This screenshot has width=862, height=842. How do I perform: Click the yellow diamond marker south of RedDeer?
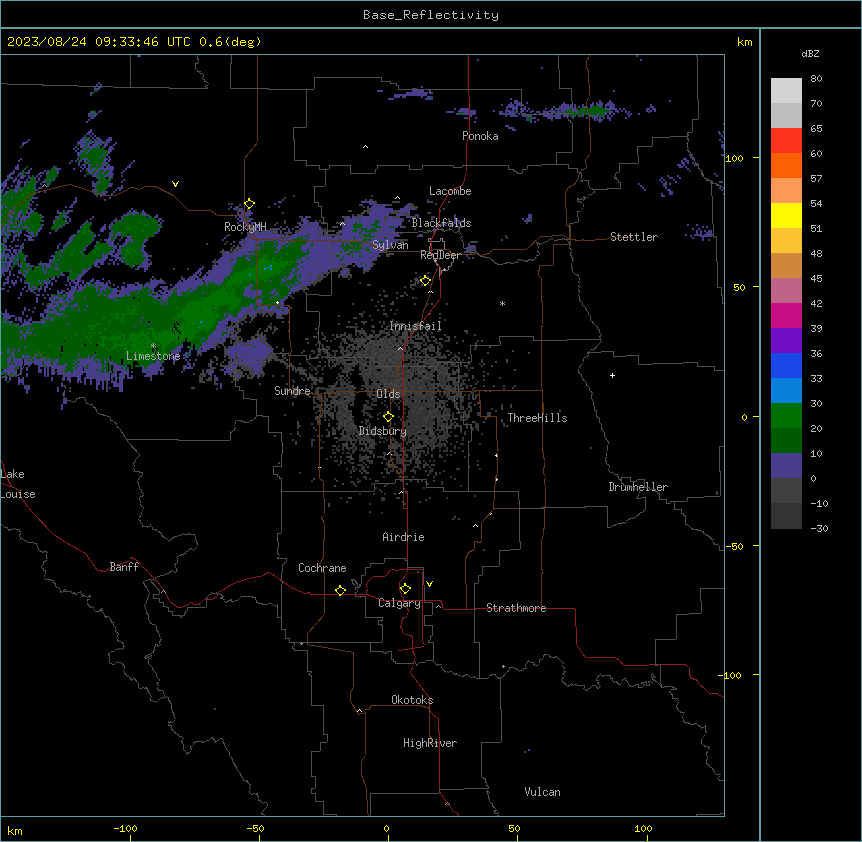(425, 281)
